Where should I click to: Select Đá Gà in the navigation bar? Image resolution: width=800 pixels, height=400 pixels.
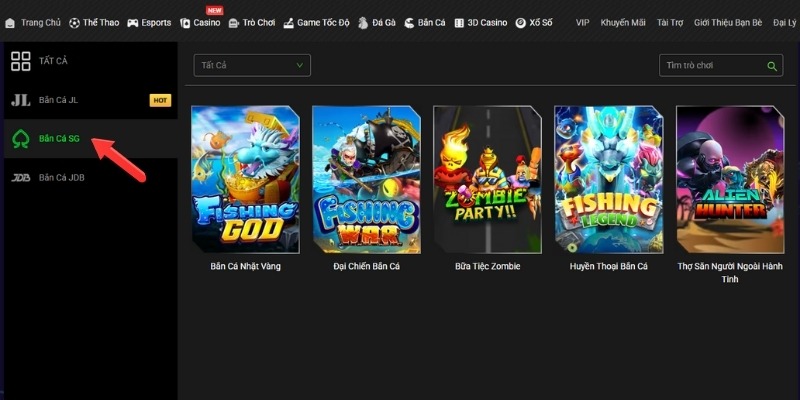pyautogui.click(x=384, y=22)
